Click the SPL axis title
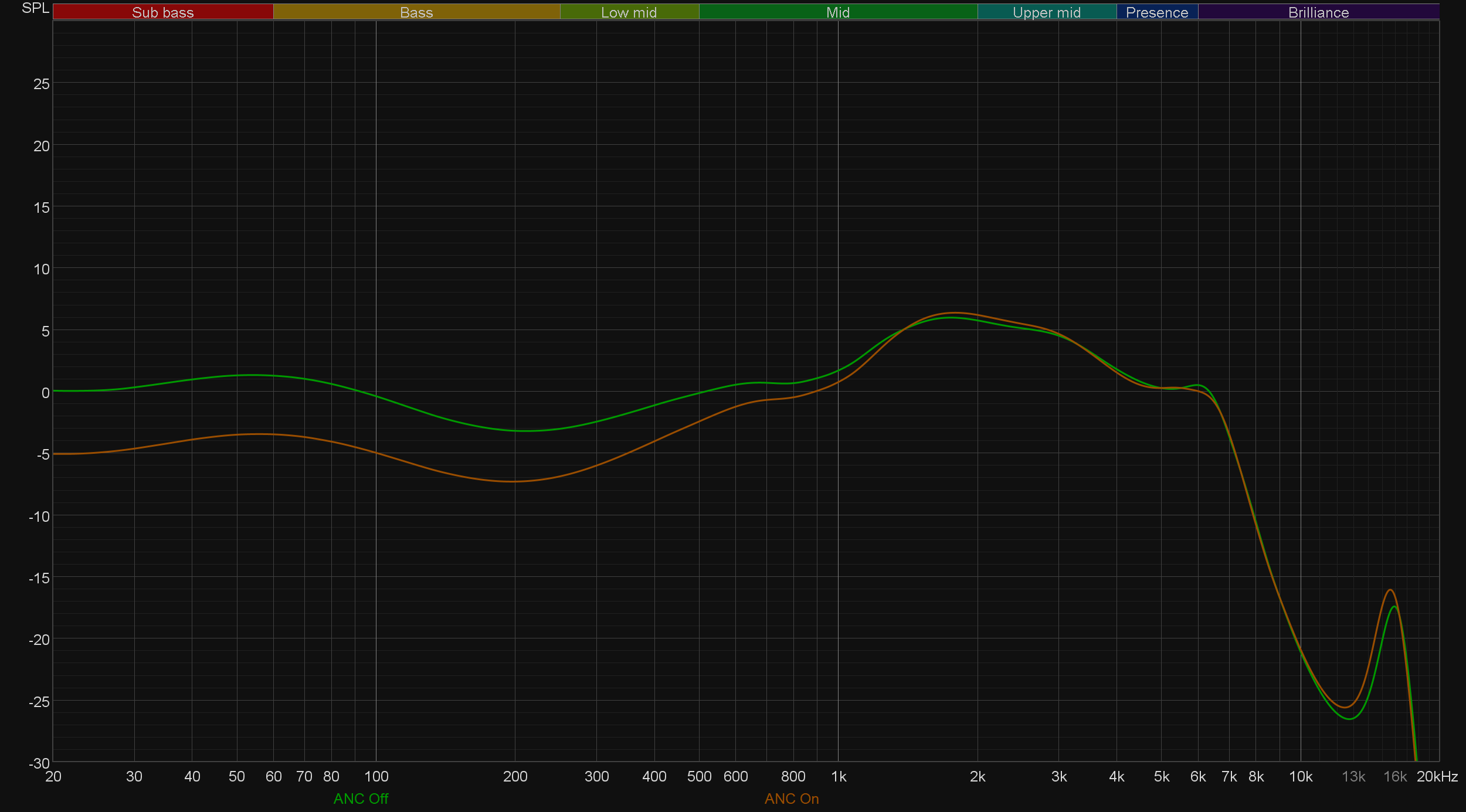The height and width of the screenshot is (812, 1466). (35, 8)
